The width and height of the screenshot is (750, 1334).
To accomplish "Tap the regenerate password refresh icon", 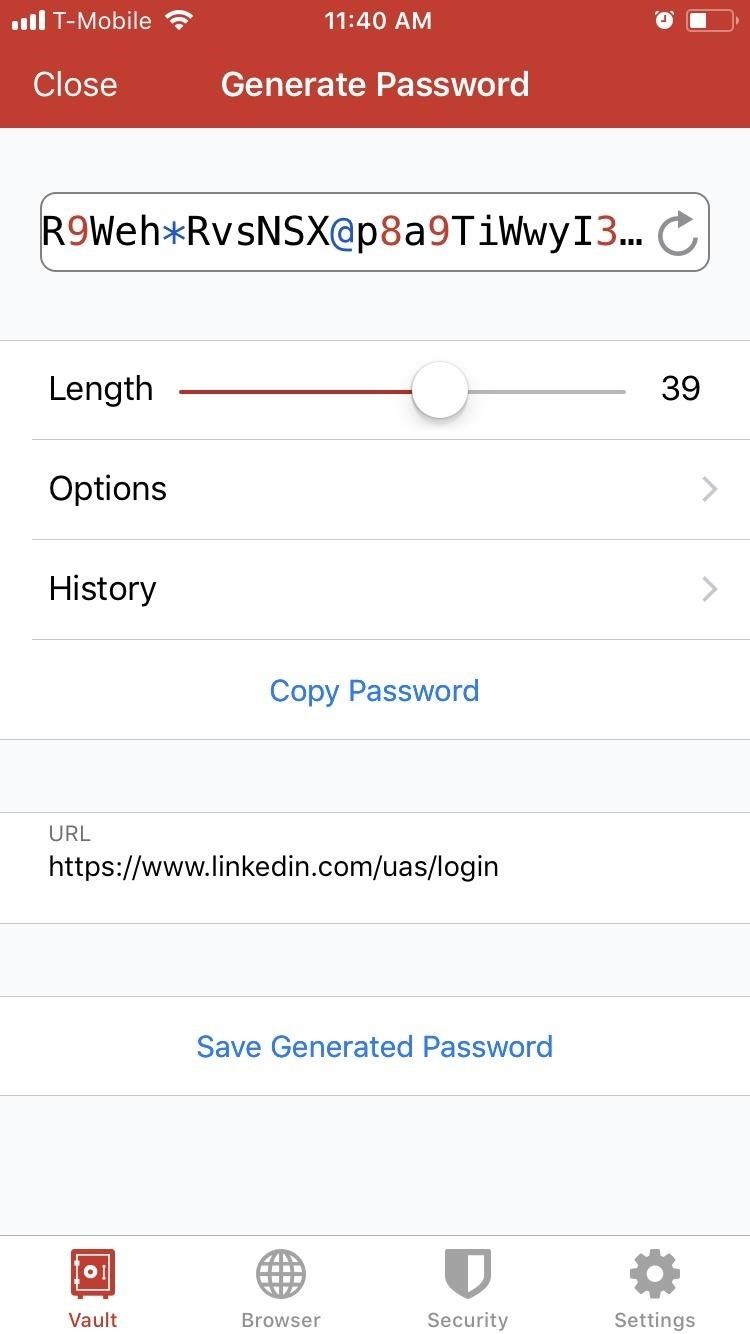I will [x=678, y=233].
